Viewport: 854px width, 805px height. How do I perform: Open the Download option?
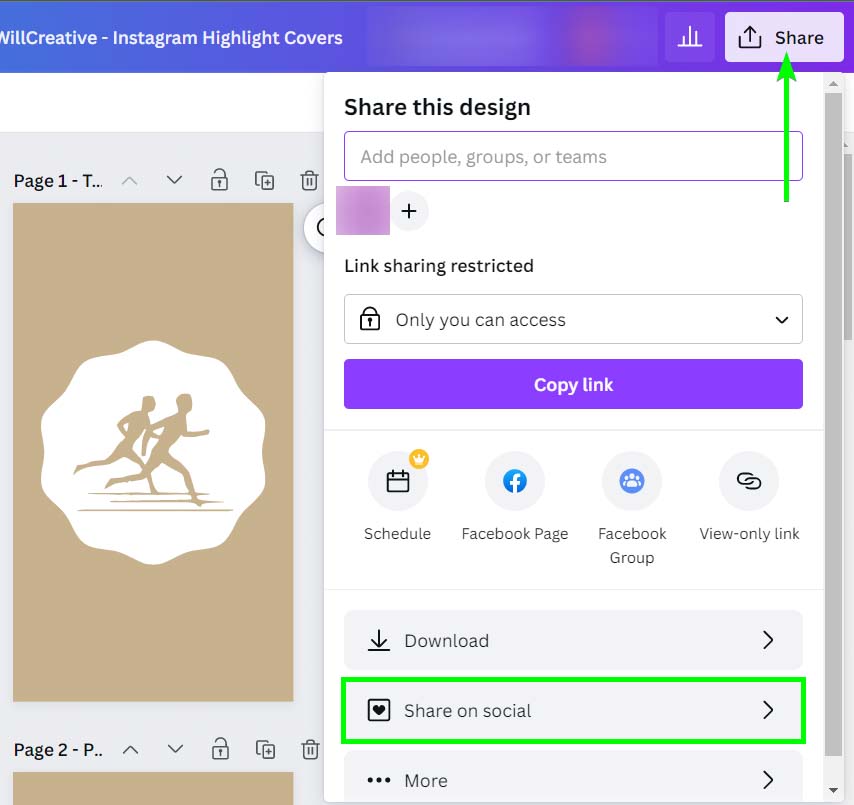pyautogui.click(x=573, y=641)
